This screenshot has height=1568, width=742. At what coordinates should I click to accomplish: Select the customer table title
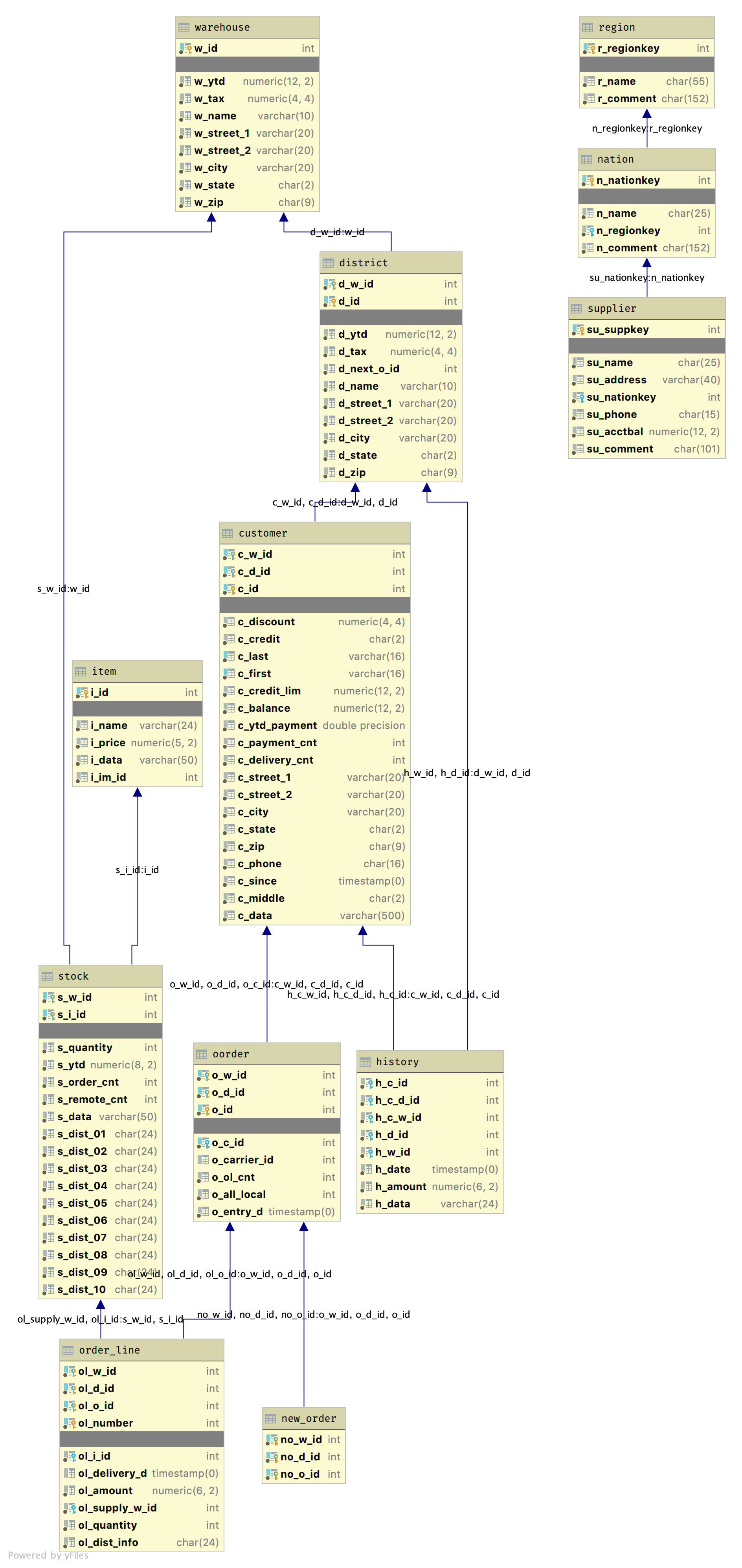[x=263, y=533]
